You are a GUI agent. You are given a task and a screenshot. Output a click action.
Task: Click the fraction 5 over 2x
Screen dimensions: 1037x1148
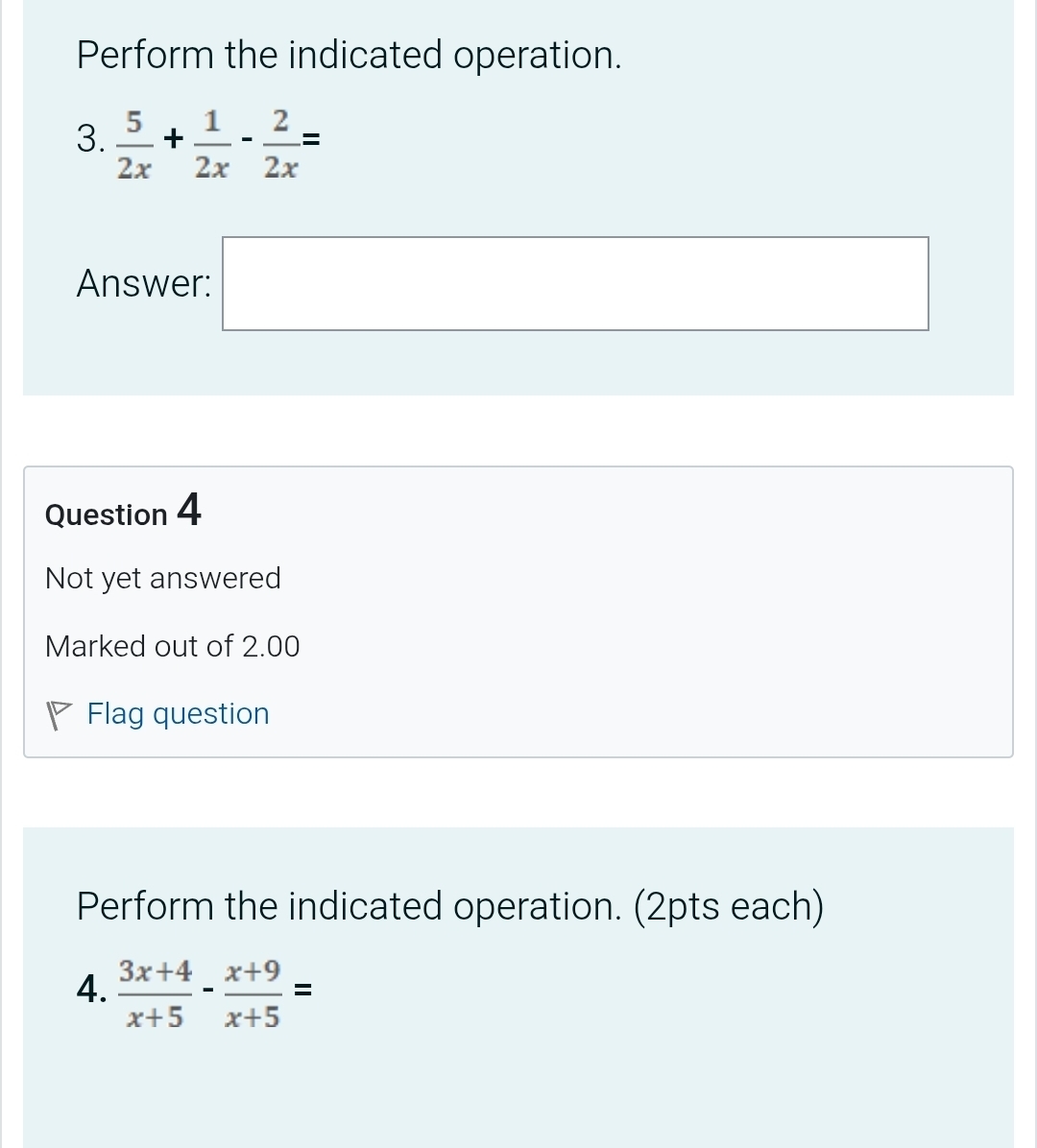point(133,142)
